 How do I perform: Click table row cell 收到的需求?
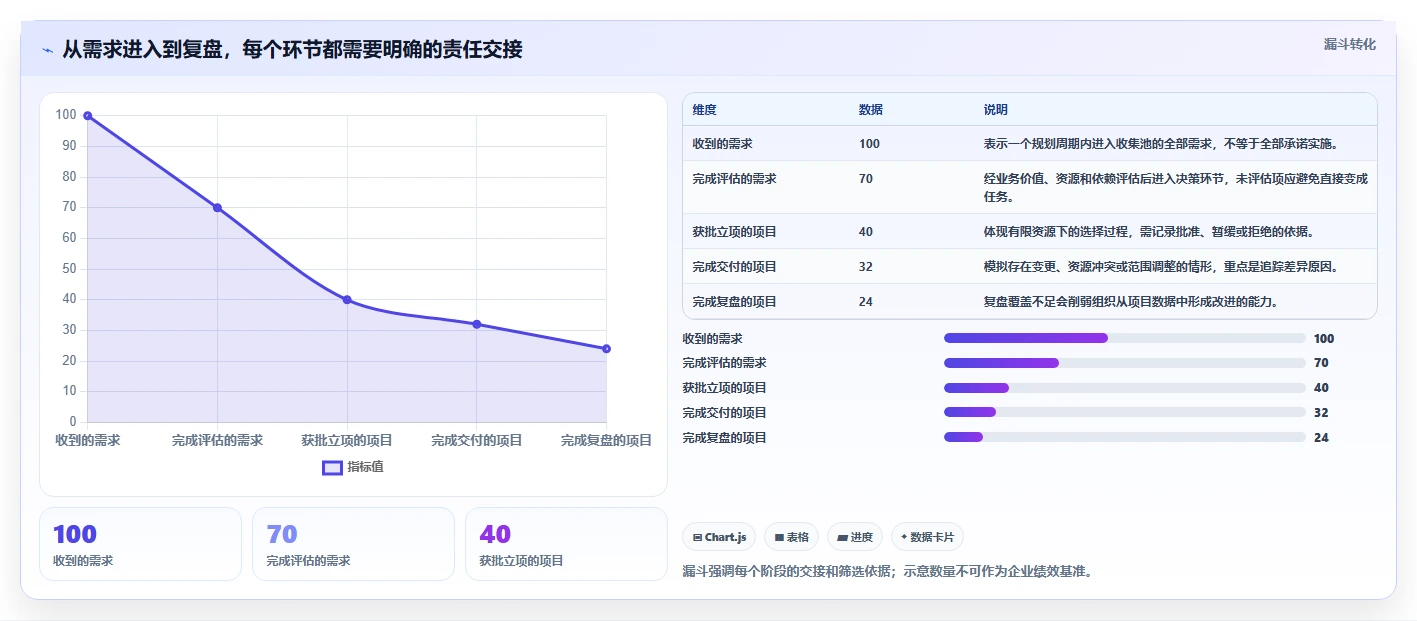point(723,144)
